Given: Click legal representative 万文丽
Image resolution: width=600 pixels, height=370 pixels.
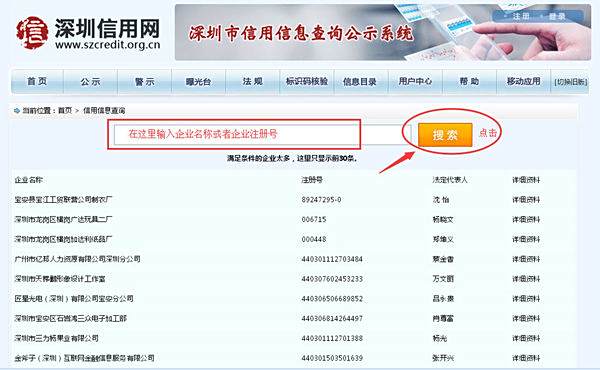Looking at the screenshot, I should point(443,279).
